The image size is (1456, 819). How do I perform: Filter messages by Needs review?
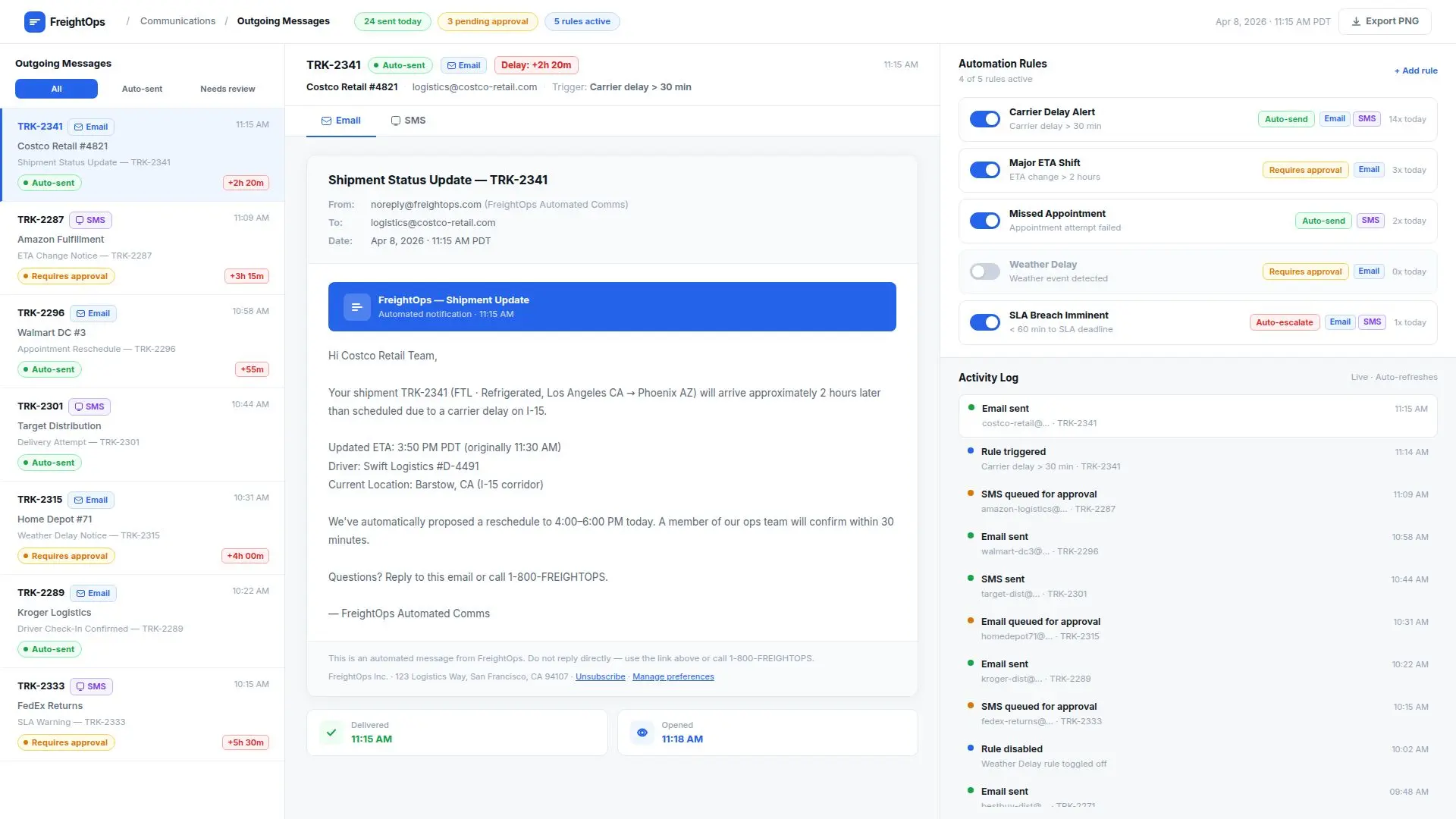(227, 89)
